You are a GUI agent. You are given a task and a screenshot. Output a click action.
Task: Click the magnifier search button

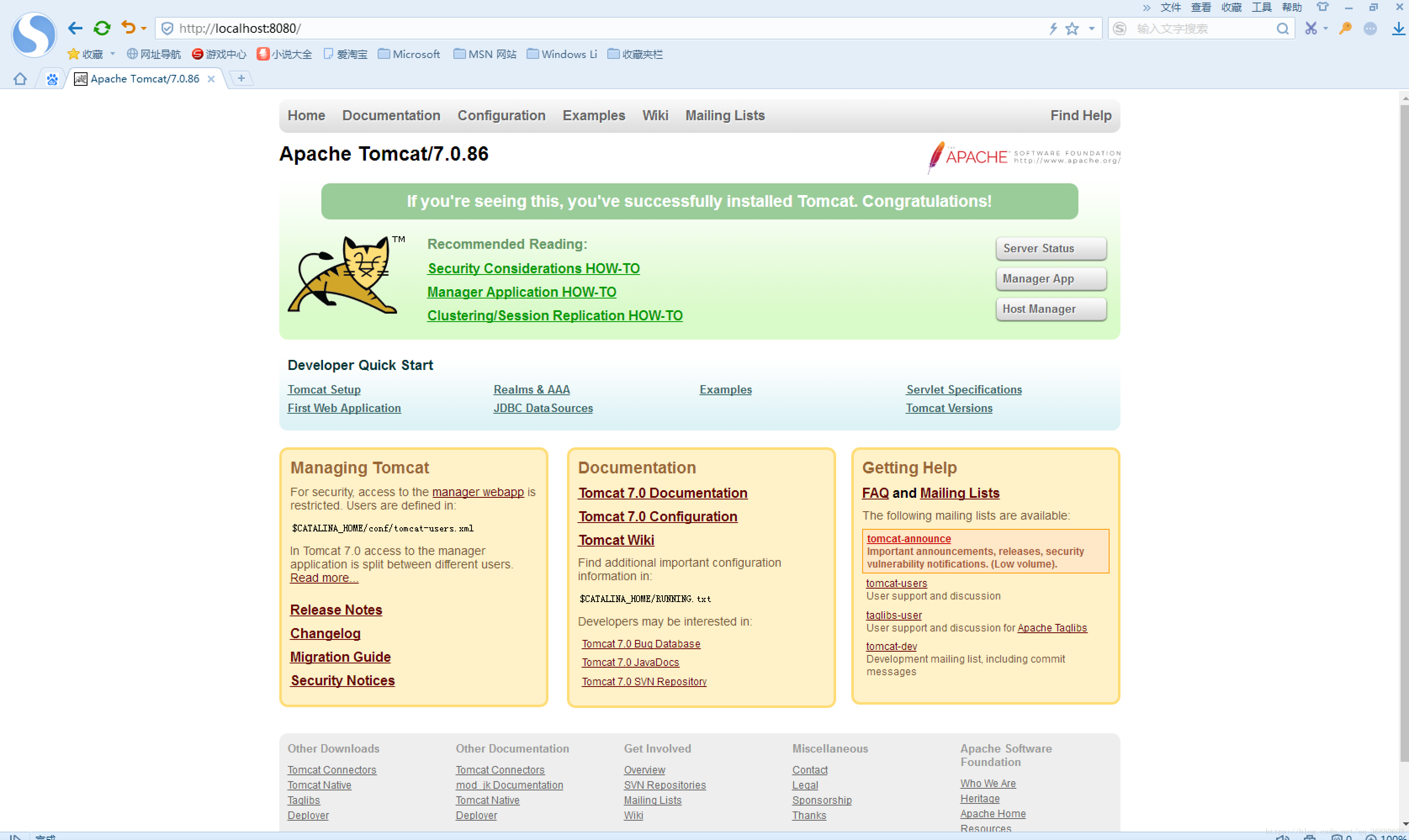coord(1283,28)
